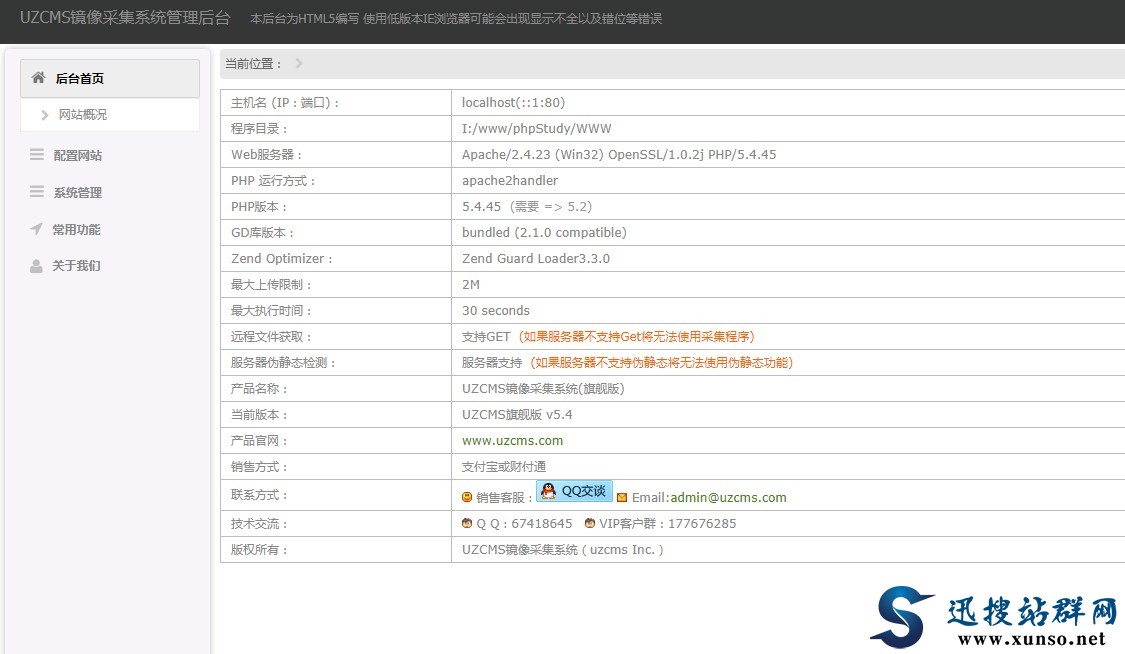
Task: Click the VIP客户群：177676285 number
Action: (667, 523)
